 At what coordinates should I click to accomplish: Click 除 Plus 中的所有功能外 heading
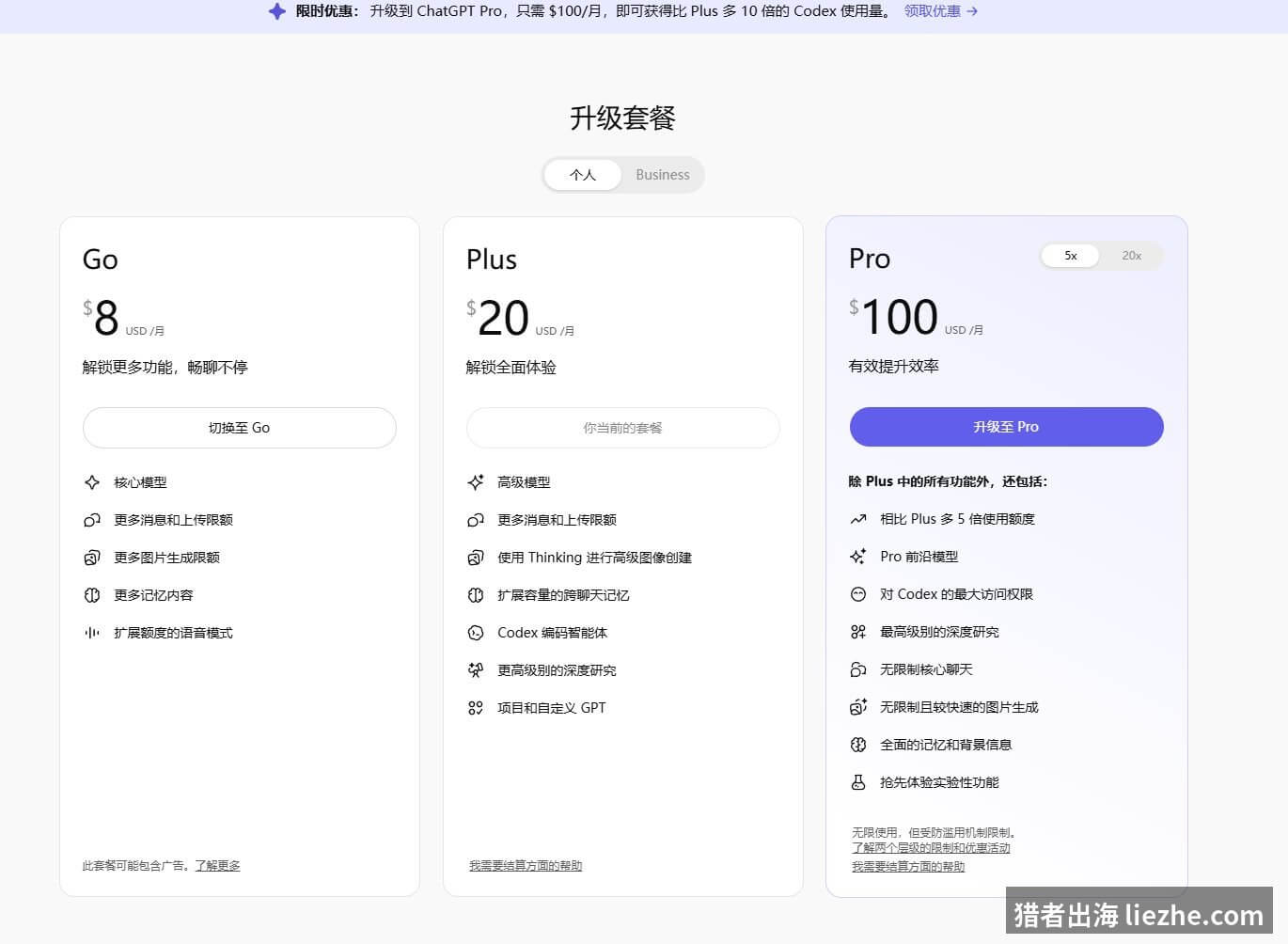pos(948,481)
